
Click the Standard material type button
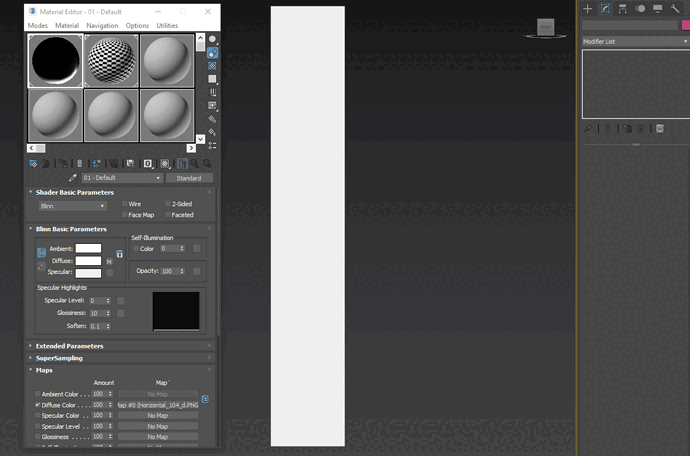point(189,178)
